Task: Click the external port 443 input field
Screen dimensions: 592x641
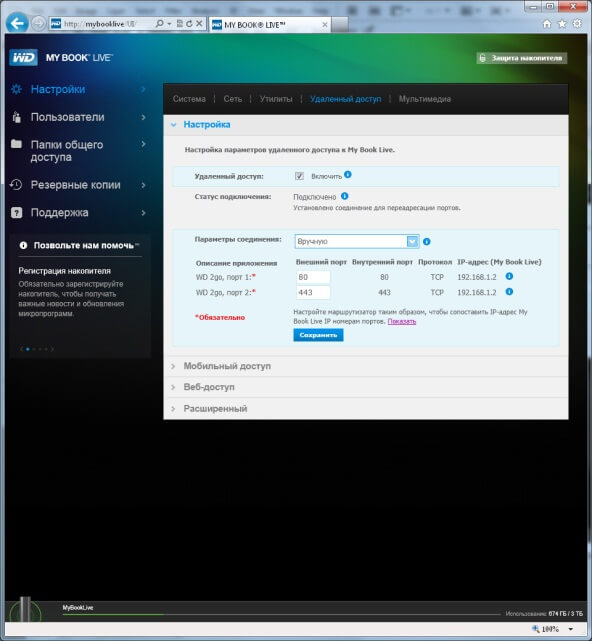Action: (313, 292)
